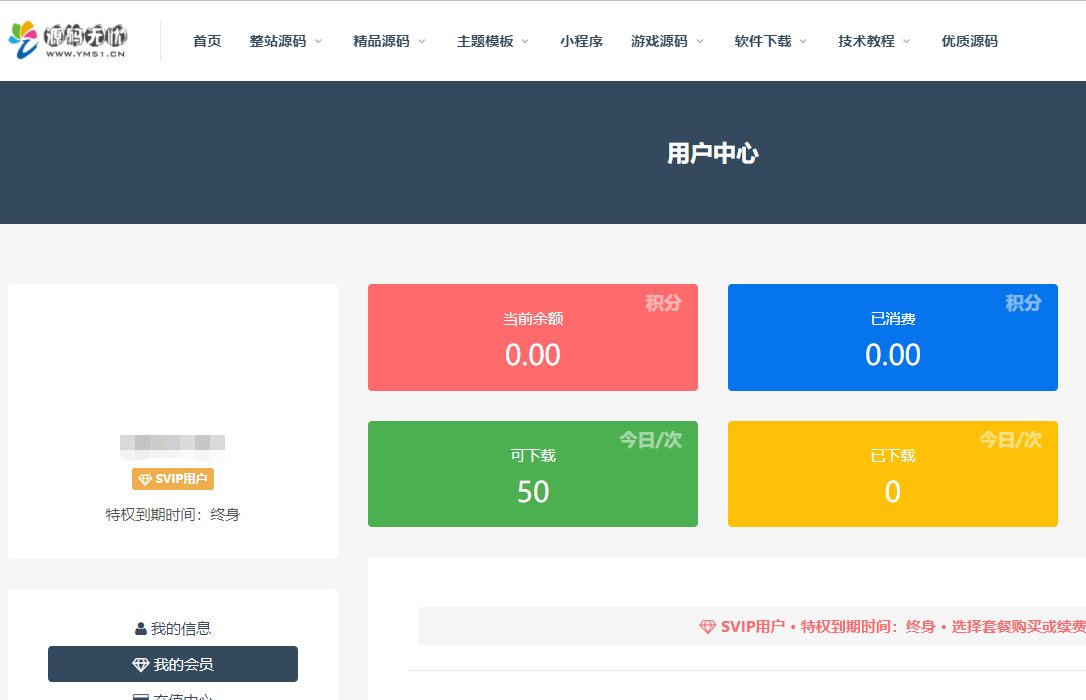Go to the 小程序 page
Image resolution: width=1086 pixels, height=700 pixels.
coord(581,42)
